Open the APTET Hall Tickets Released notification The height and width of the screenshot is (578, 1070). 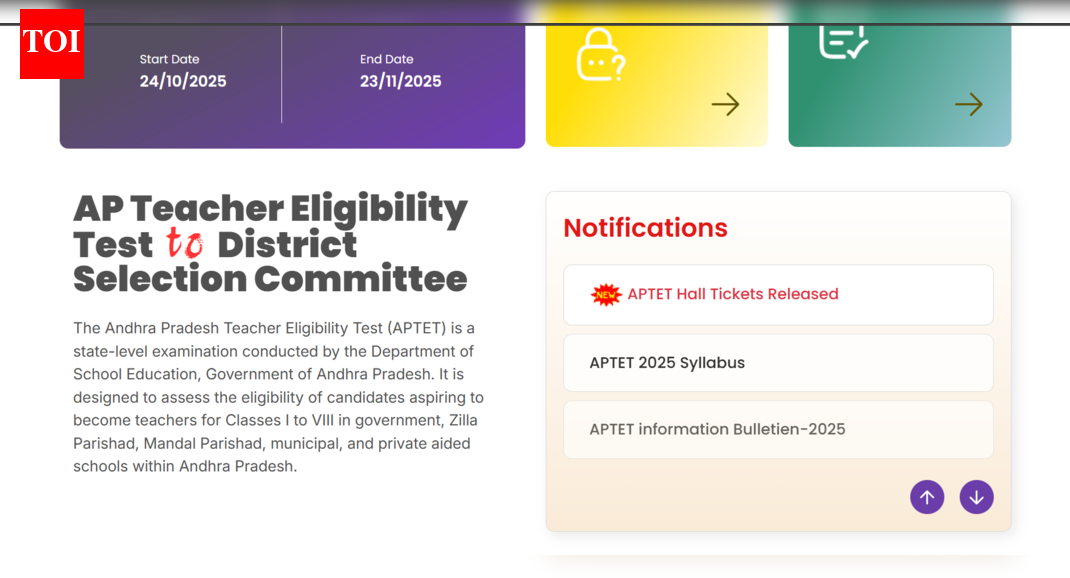[778, 294]
